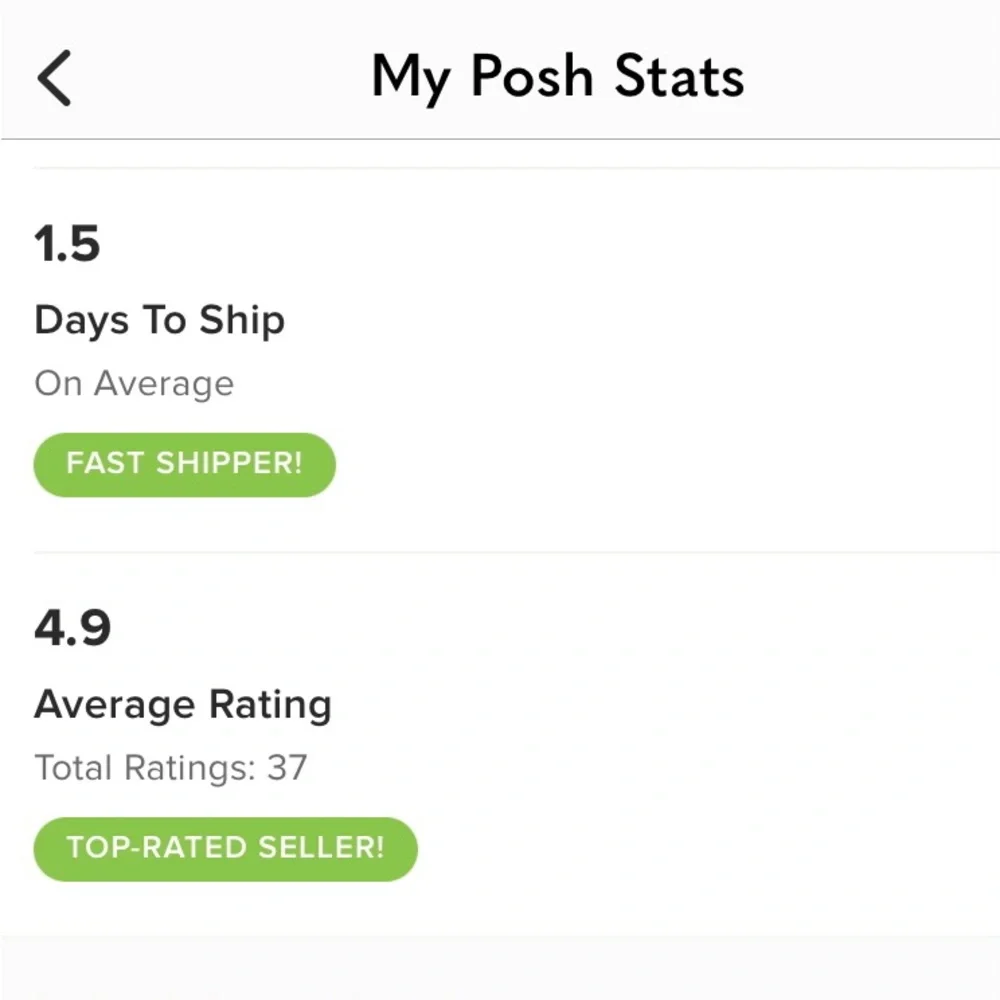This screenshot has width=1000, height=1000.
Task: Click the number 37 in Total Ratings
Action: point(286,768)
